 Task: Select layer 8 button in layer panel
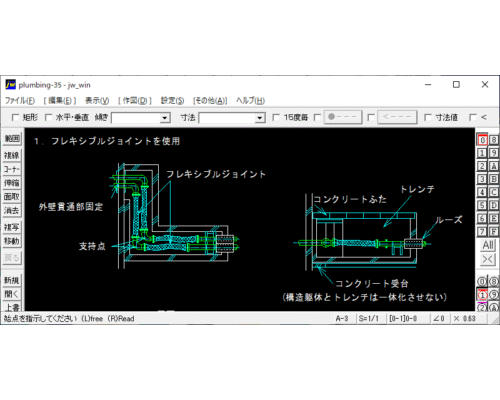click(494, 140)
